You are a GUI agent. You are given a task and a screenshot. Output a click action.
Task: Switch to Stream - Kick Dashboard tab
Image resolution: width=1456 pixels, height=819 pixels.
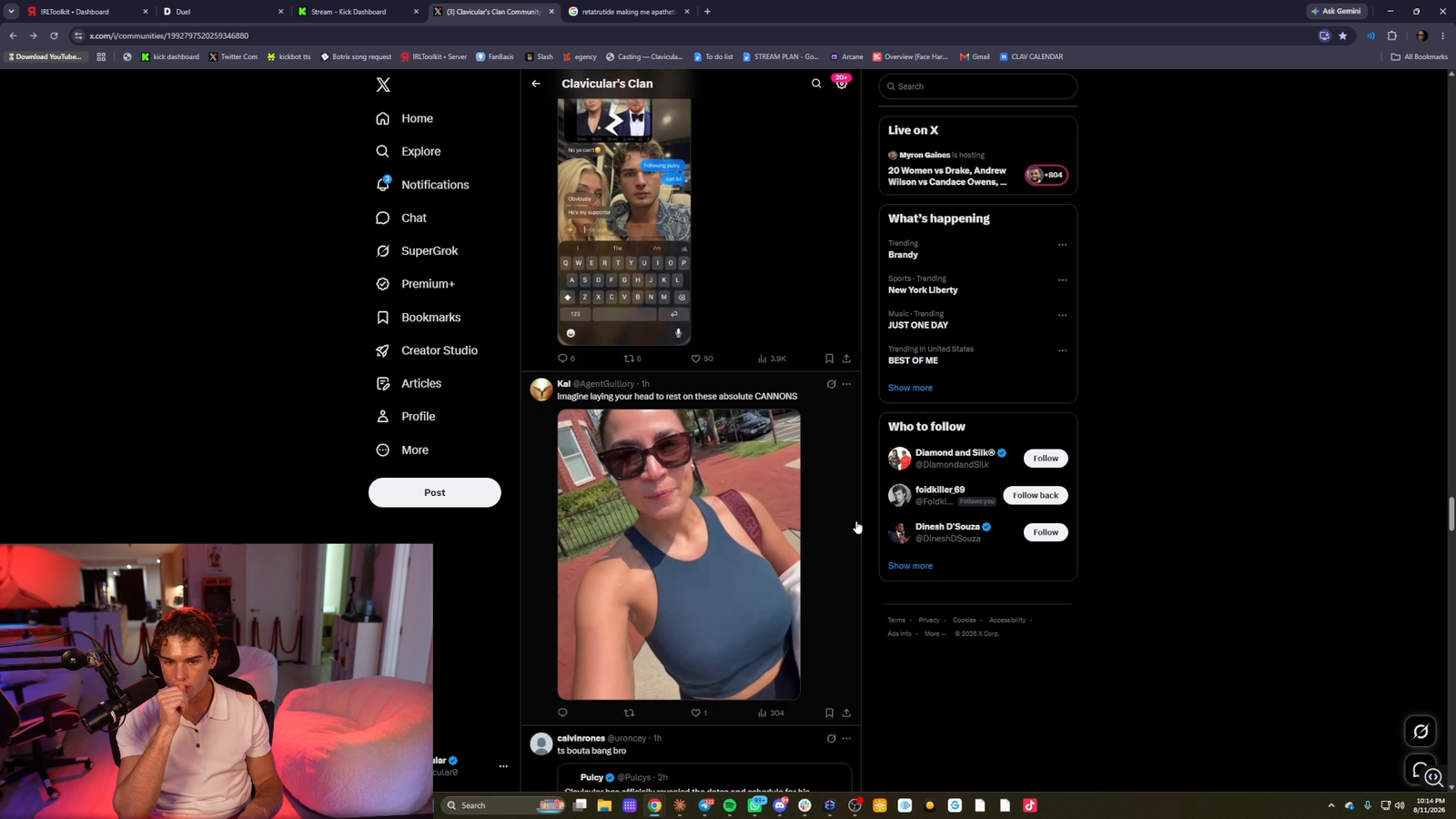tap(359, 12)
